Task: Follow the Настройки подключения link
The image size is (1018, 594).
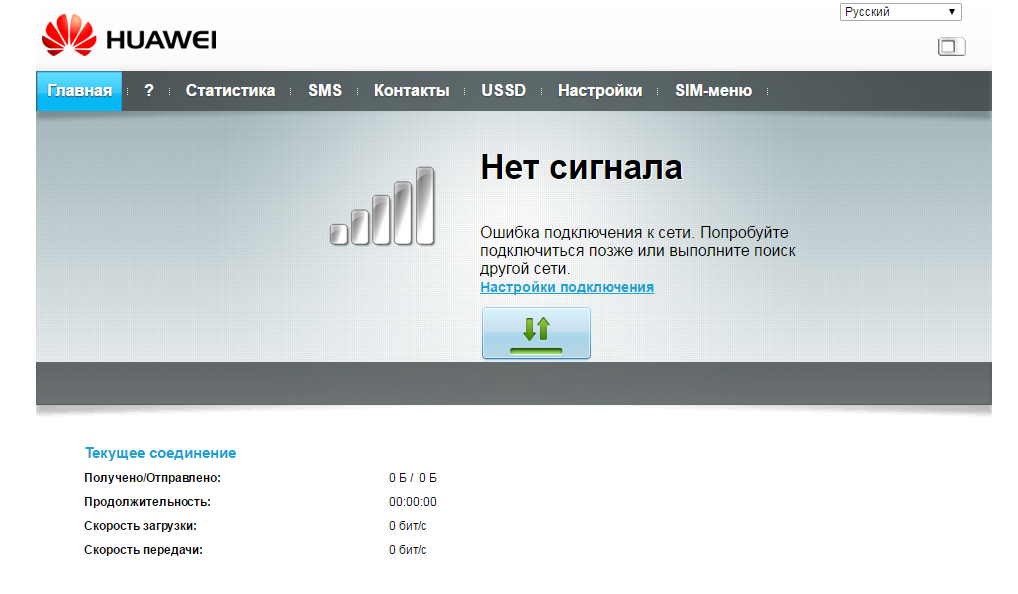Action: [x=567, y=287]
